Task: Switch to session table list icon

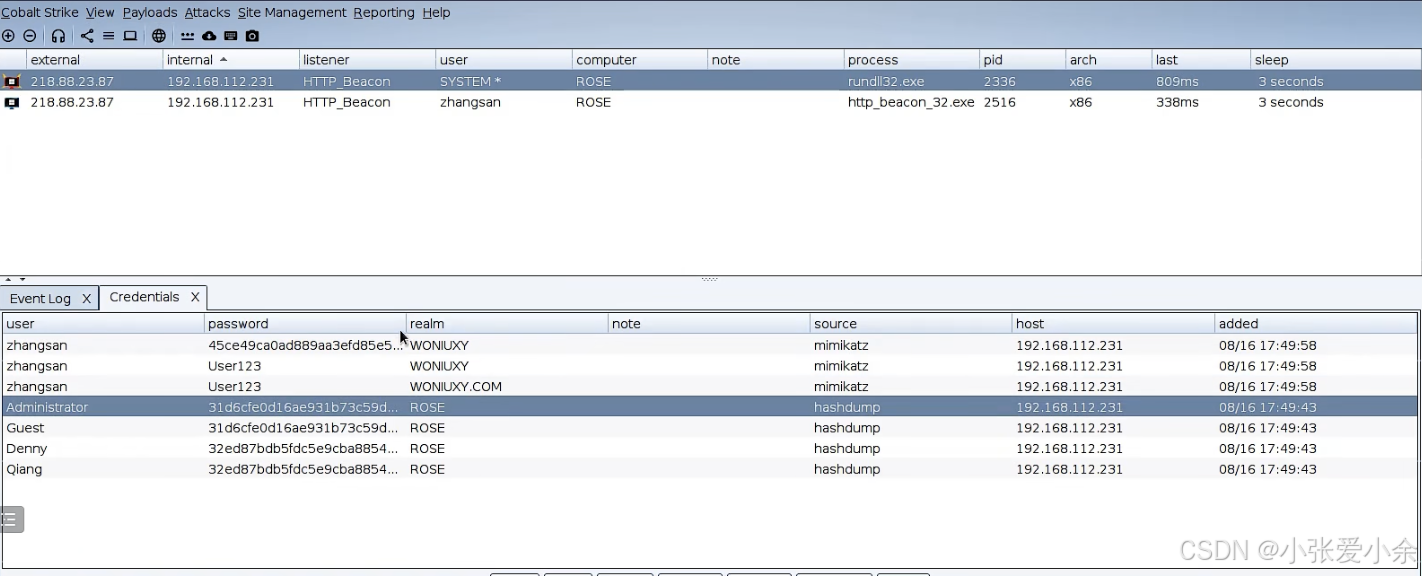Action: 108,36
